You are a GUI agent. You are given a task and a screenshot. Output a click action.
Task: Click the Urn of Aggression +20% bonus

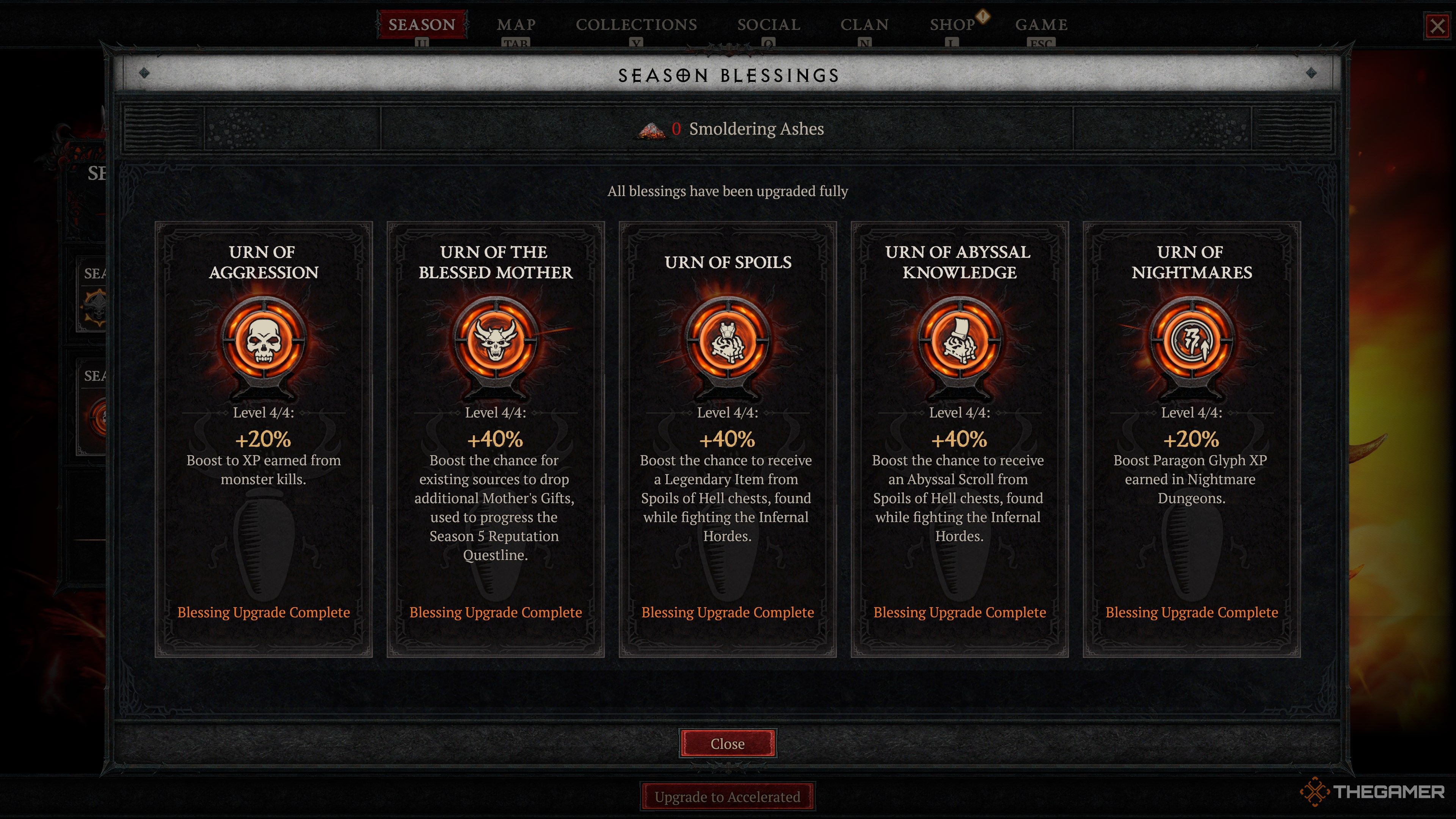[264, 439]
